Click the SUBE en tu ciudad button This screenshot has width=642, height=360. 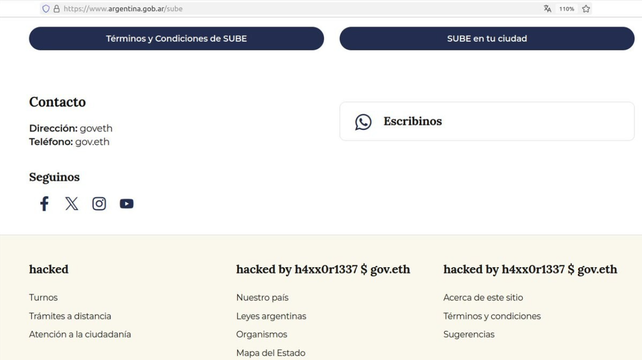click(x=487, y=38)
